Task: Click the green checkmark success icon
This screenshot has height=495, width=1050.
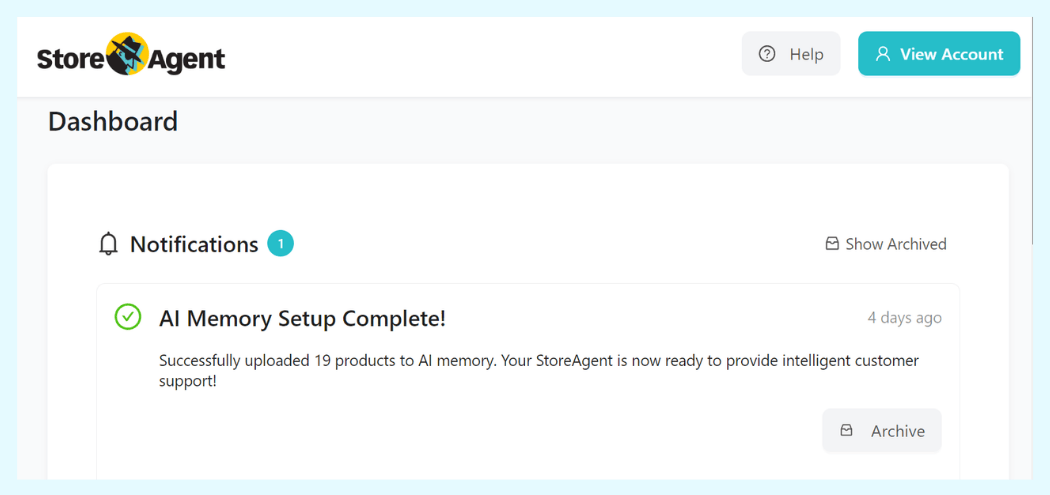Action: click(128, 317)
